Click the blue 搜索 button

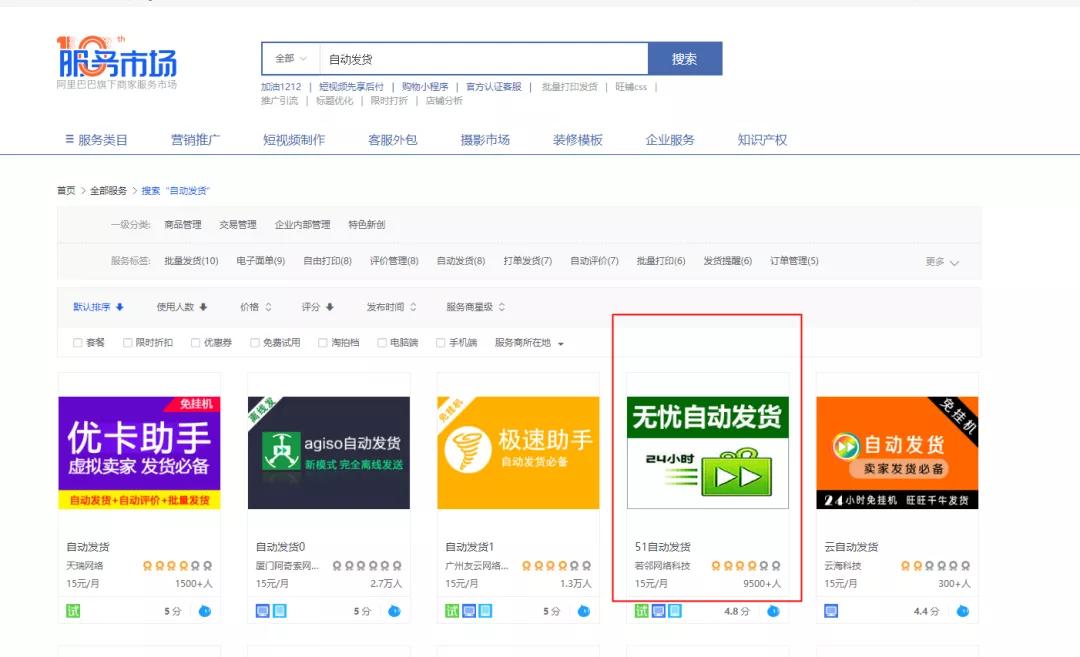click(685, 59)
